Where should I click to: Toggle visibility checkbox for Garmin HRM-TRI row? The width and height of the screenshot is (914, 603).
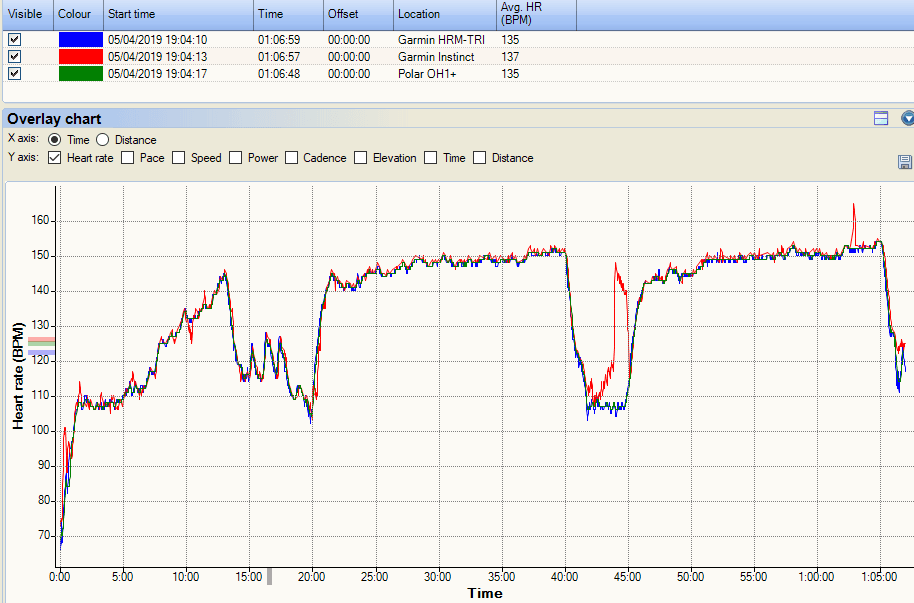tap(15, 40)
